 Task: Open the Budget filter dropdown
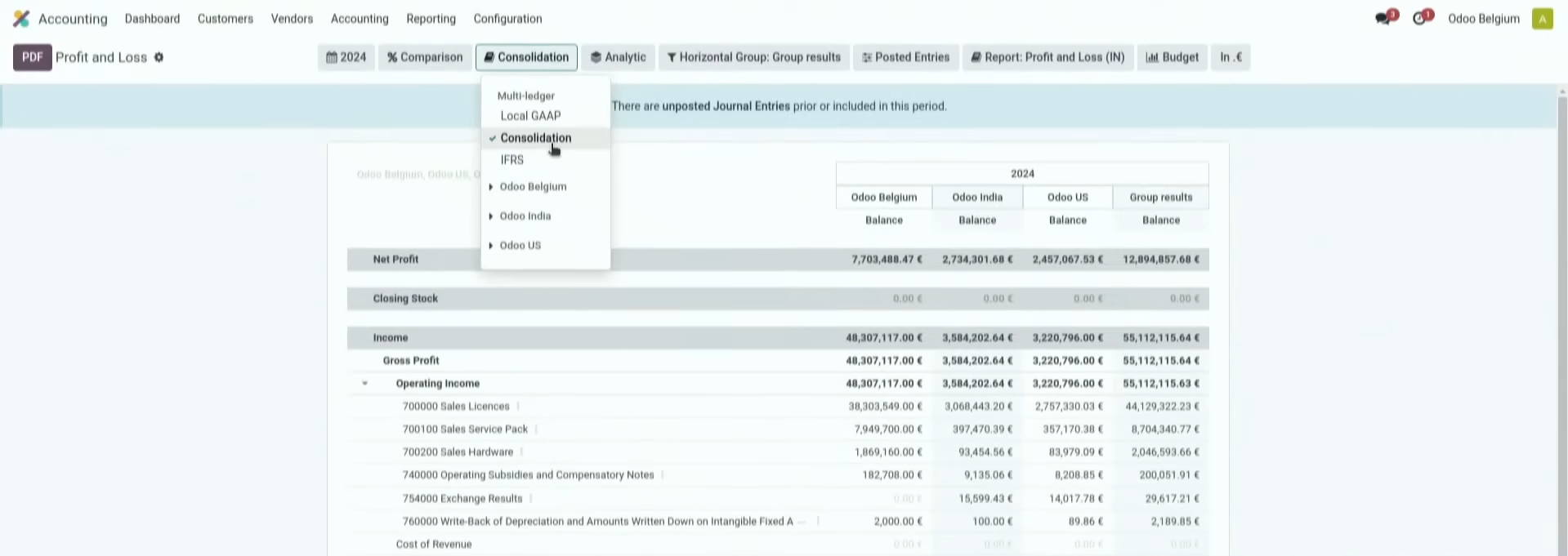click(1172, 57)
